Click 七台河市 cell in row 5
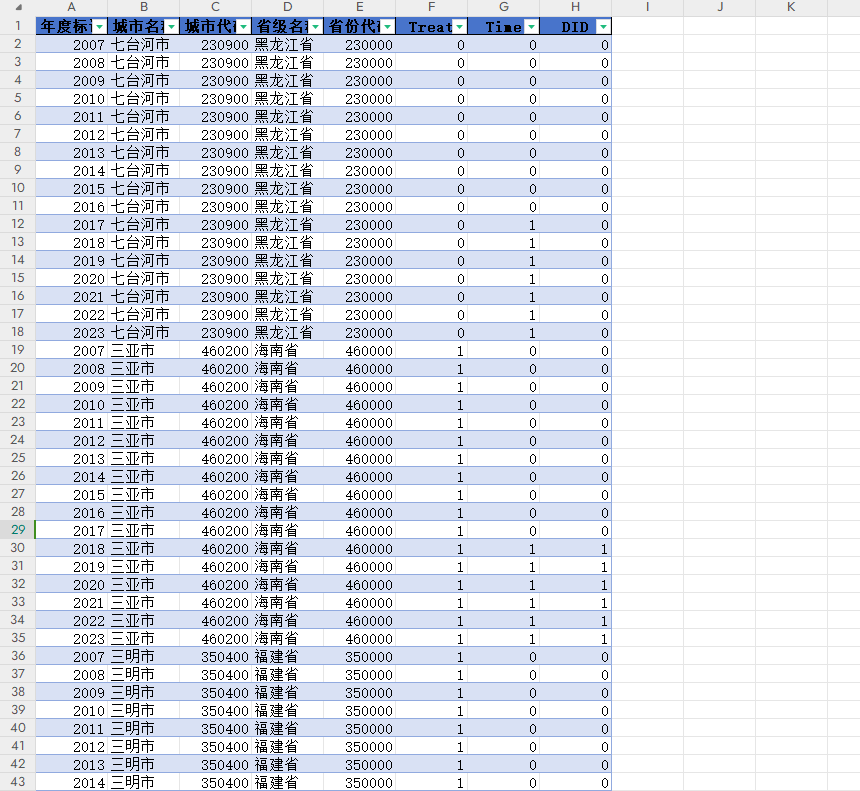 click(x=144, y=99)
